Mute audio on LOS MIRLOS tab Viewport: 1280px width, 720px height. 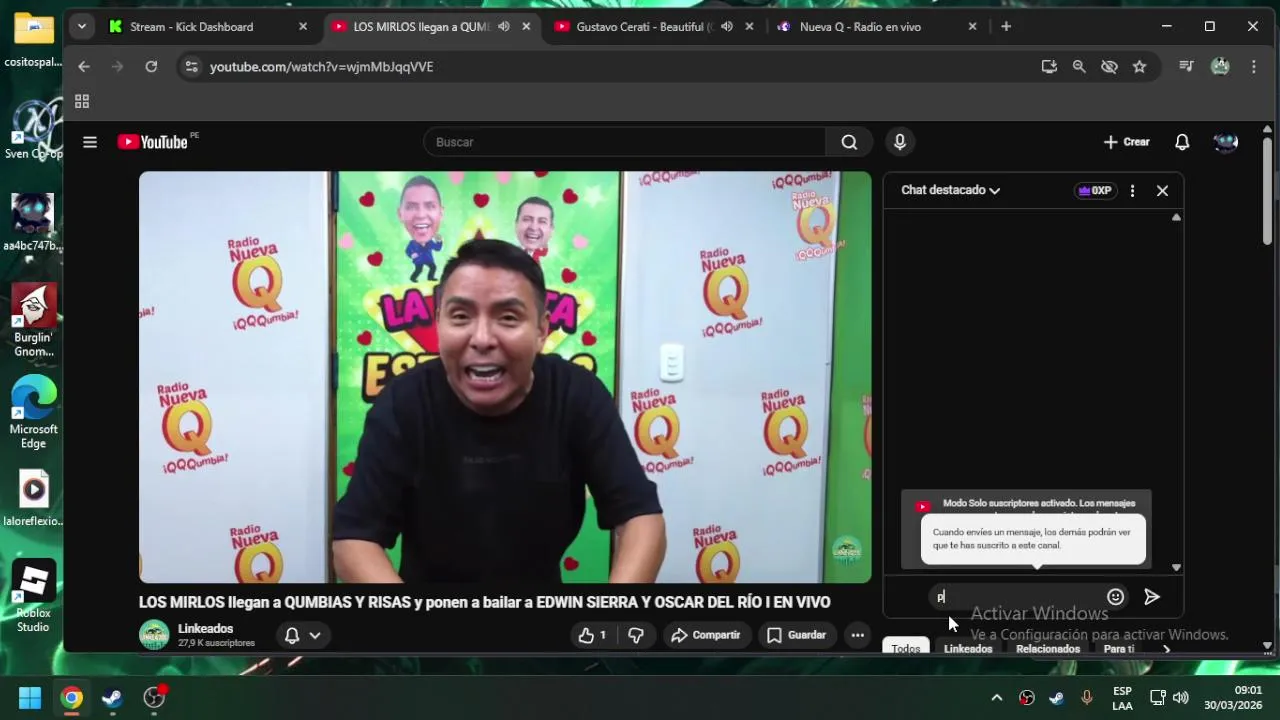click(x=504, y=27)
